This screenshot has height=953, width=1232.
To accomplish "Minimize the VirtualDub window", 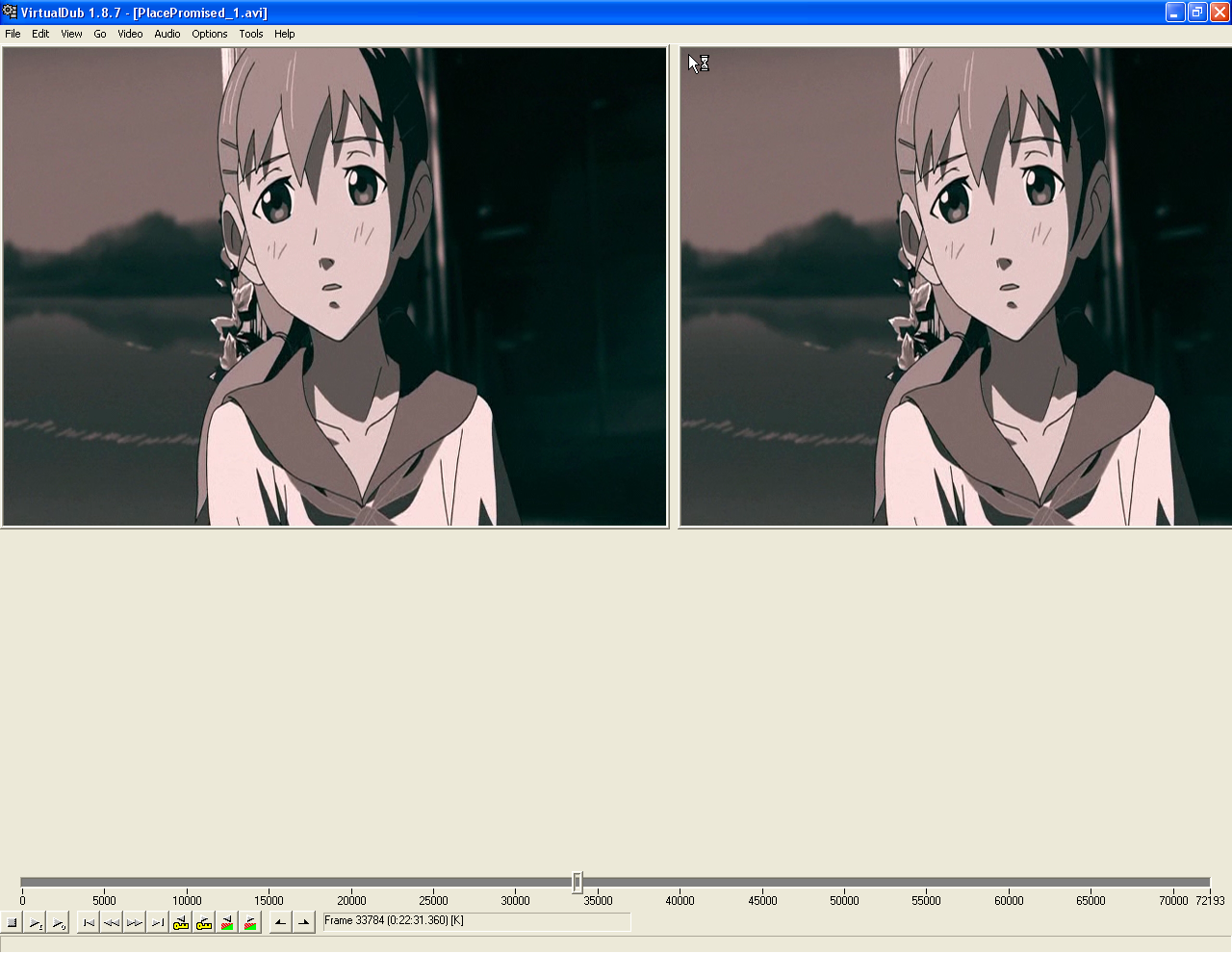I will (1175, 12).
